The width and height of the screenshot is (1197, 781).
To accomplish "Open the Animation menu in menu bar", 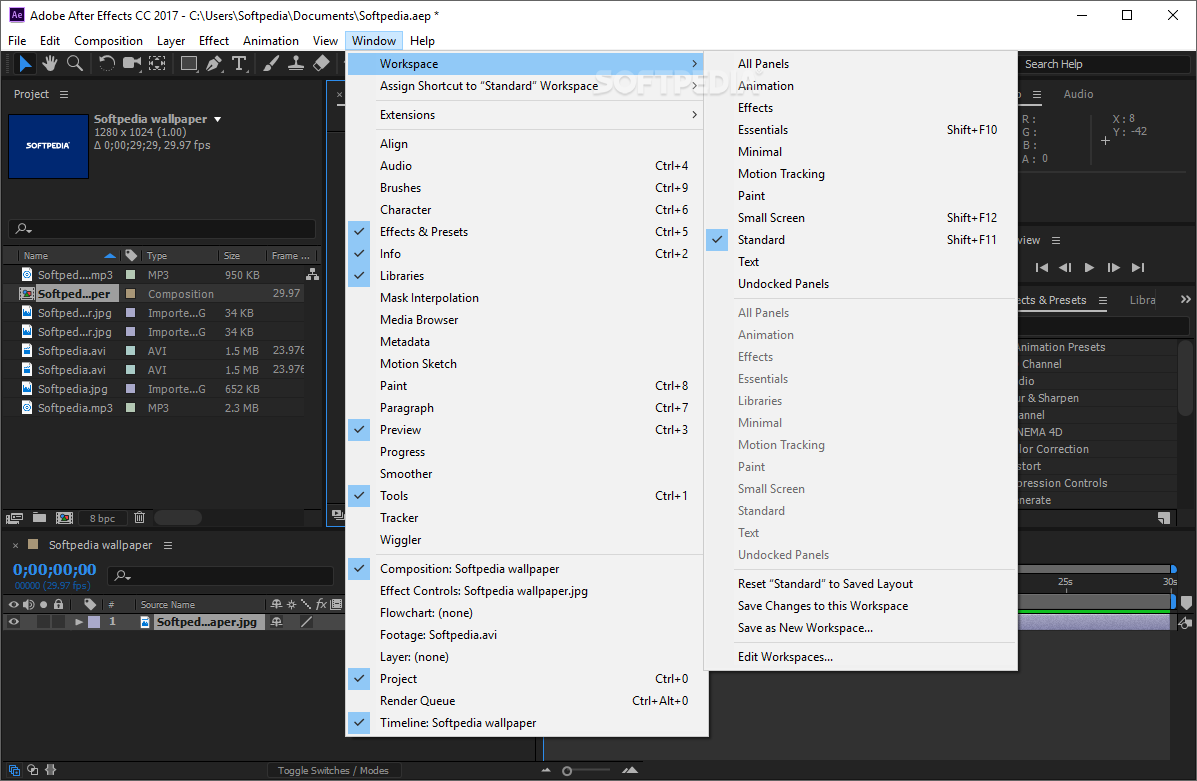I will [271, 40].
